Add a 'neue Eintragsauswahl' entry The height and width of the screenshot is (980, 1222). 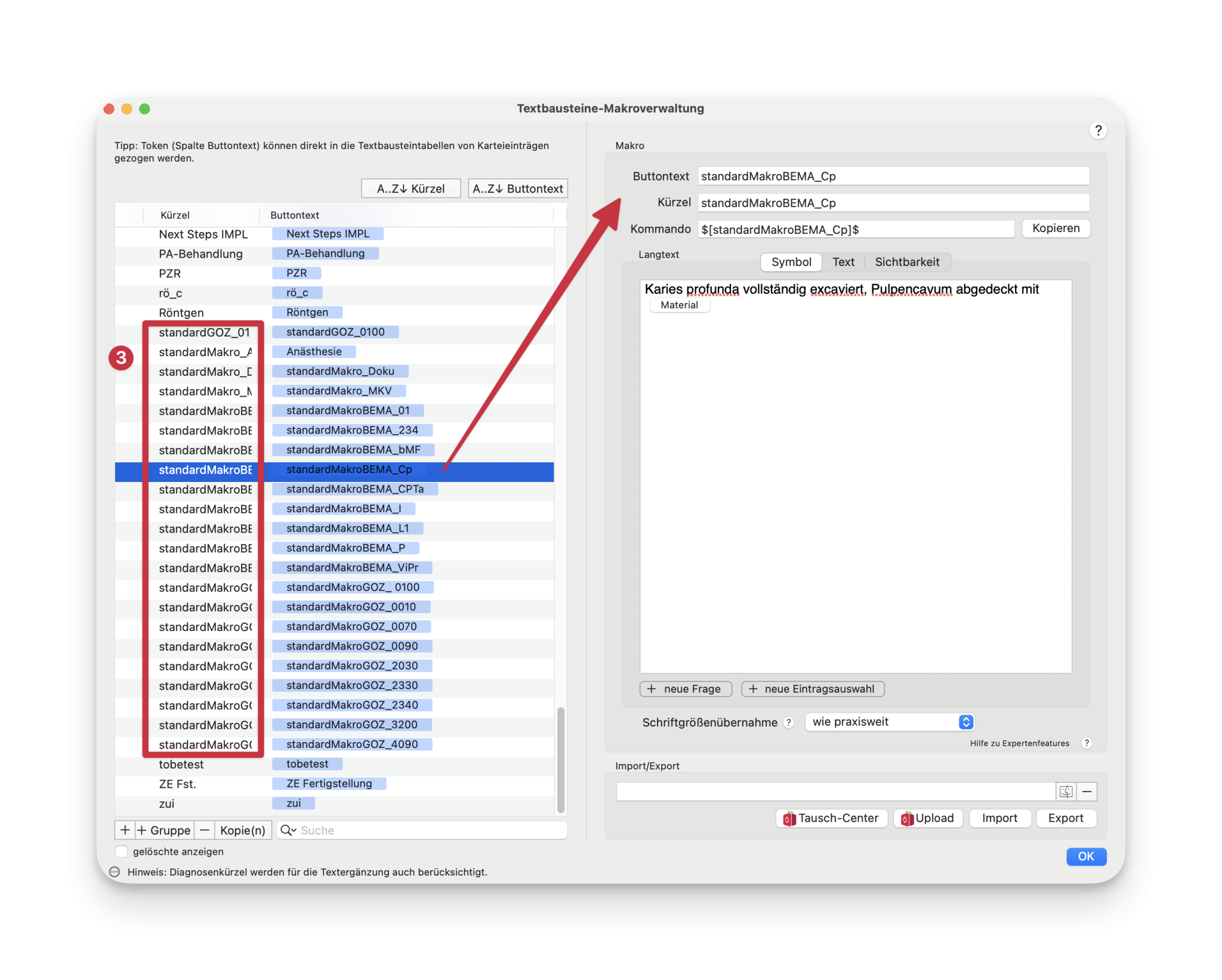pyautogui.click(x=813, y=689)
